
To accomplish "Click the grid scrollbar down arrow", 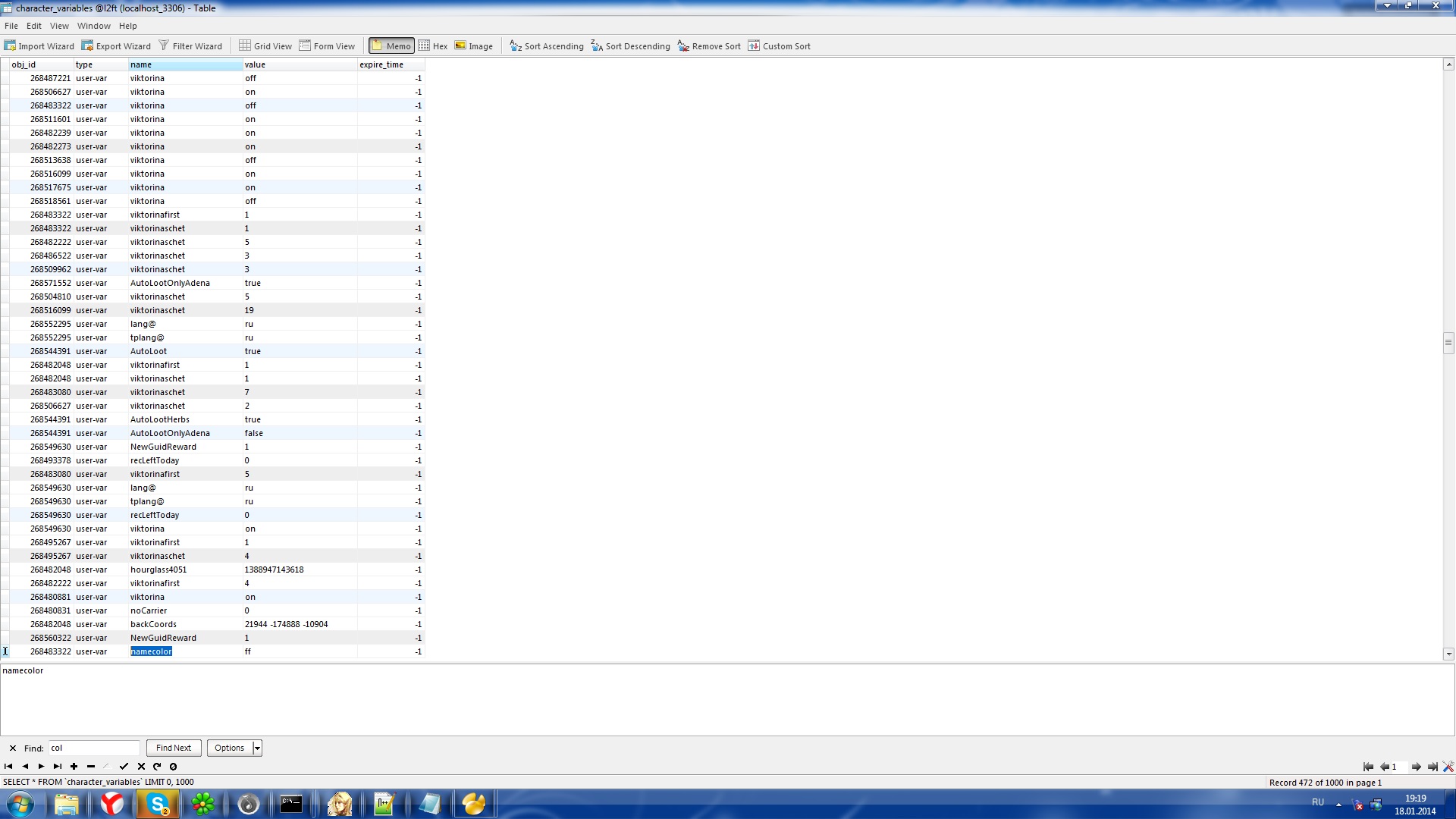I will 1448,654.
